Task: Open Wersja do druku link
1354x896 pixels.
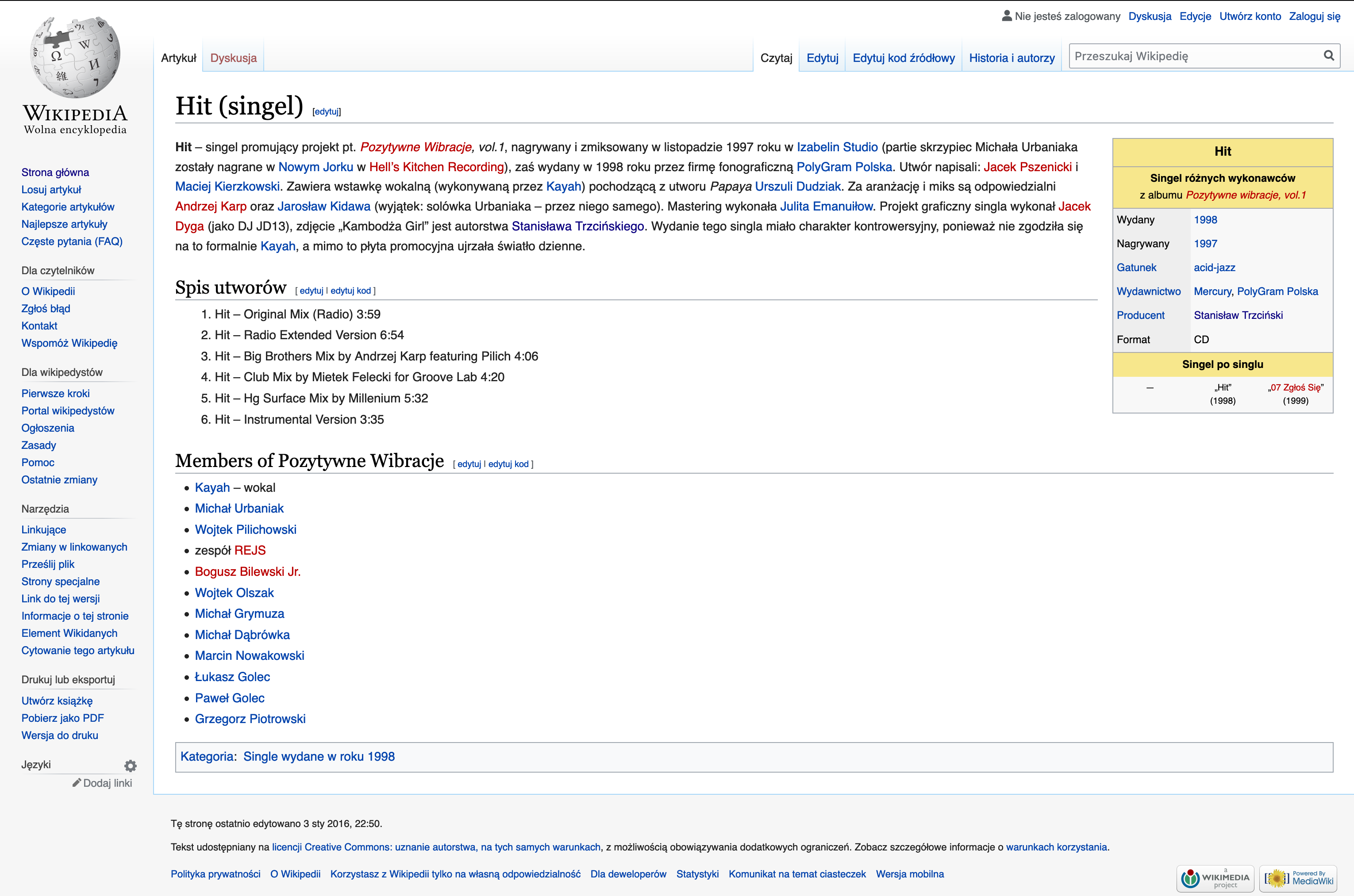Action: tap(59, 735)
